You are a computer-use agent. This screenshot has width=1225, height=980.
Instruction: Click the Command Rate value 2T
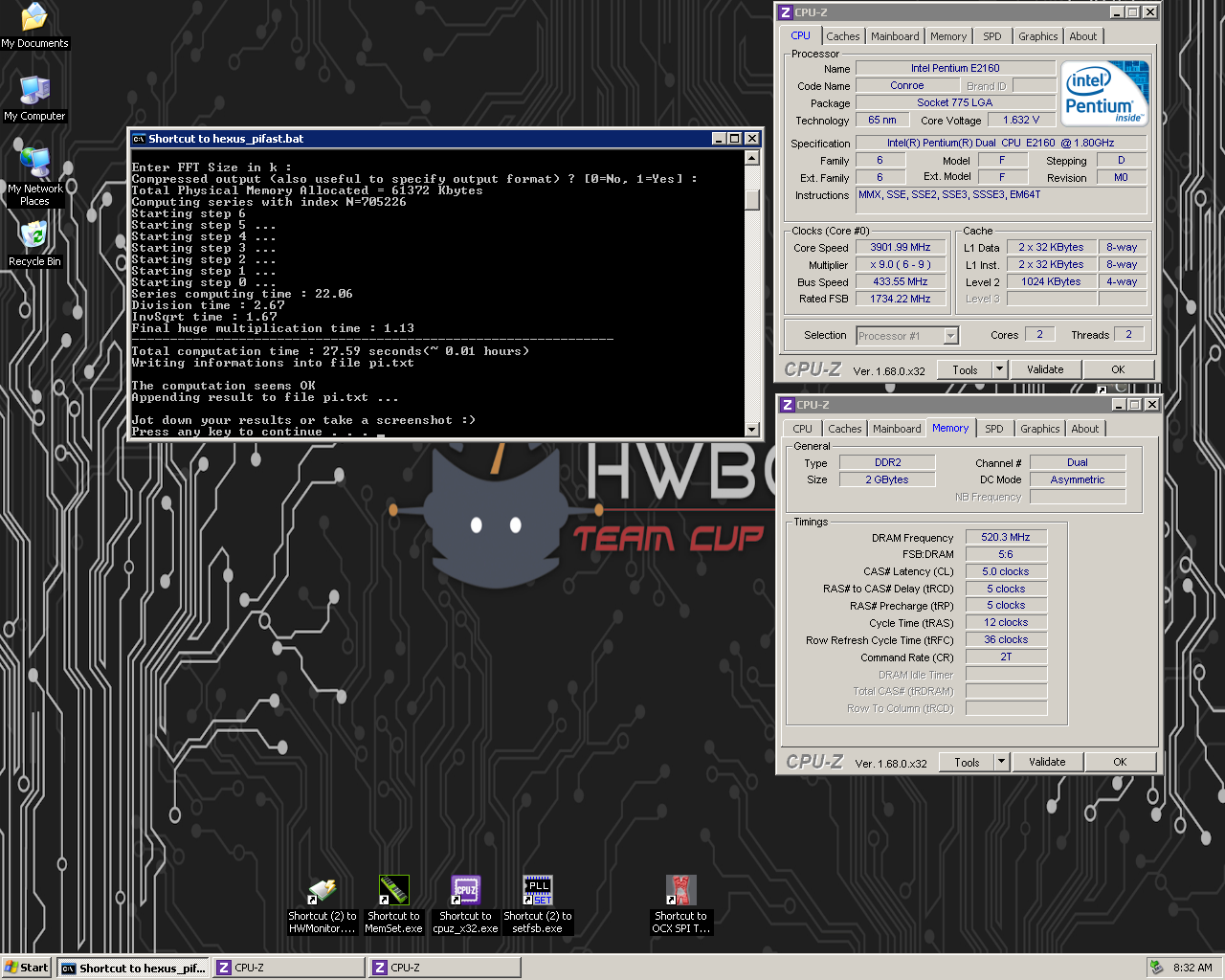tap(1006, 657)
